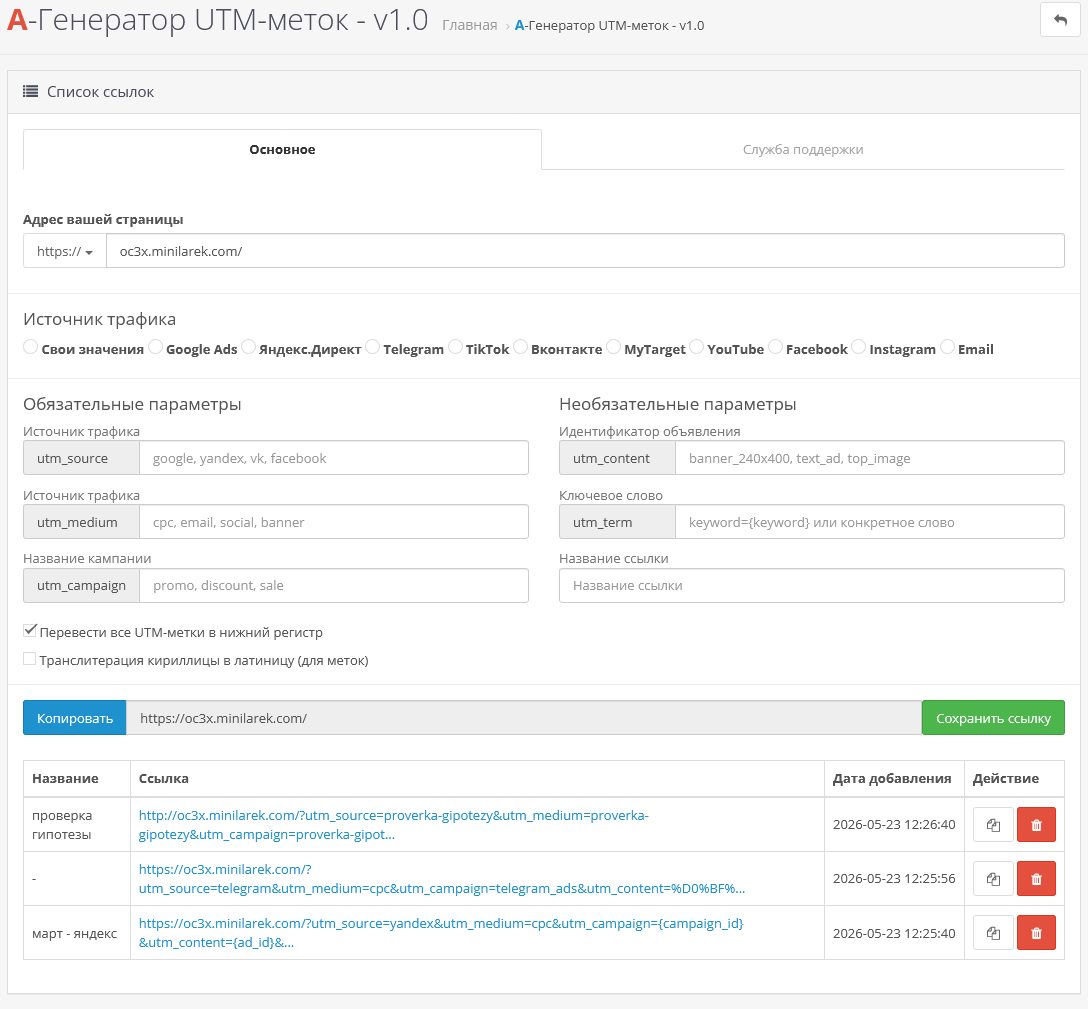Open the https:// protocol dropdown
This screenshot has width=1088, height=1009.
click(65, 251)
